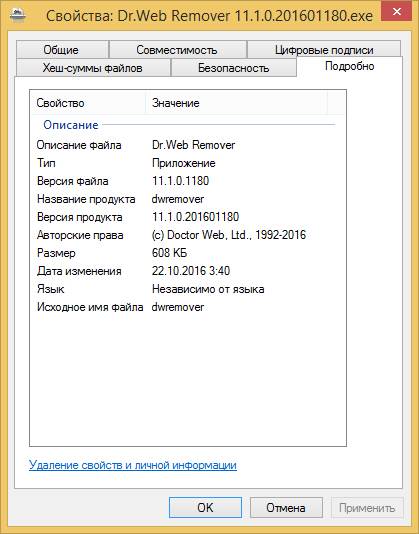The image size is (419, 534).
Task: Click the 11.1.0.1180 file version value
Action: [x=181, y=181]
